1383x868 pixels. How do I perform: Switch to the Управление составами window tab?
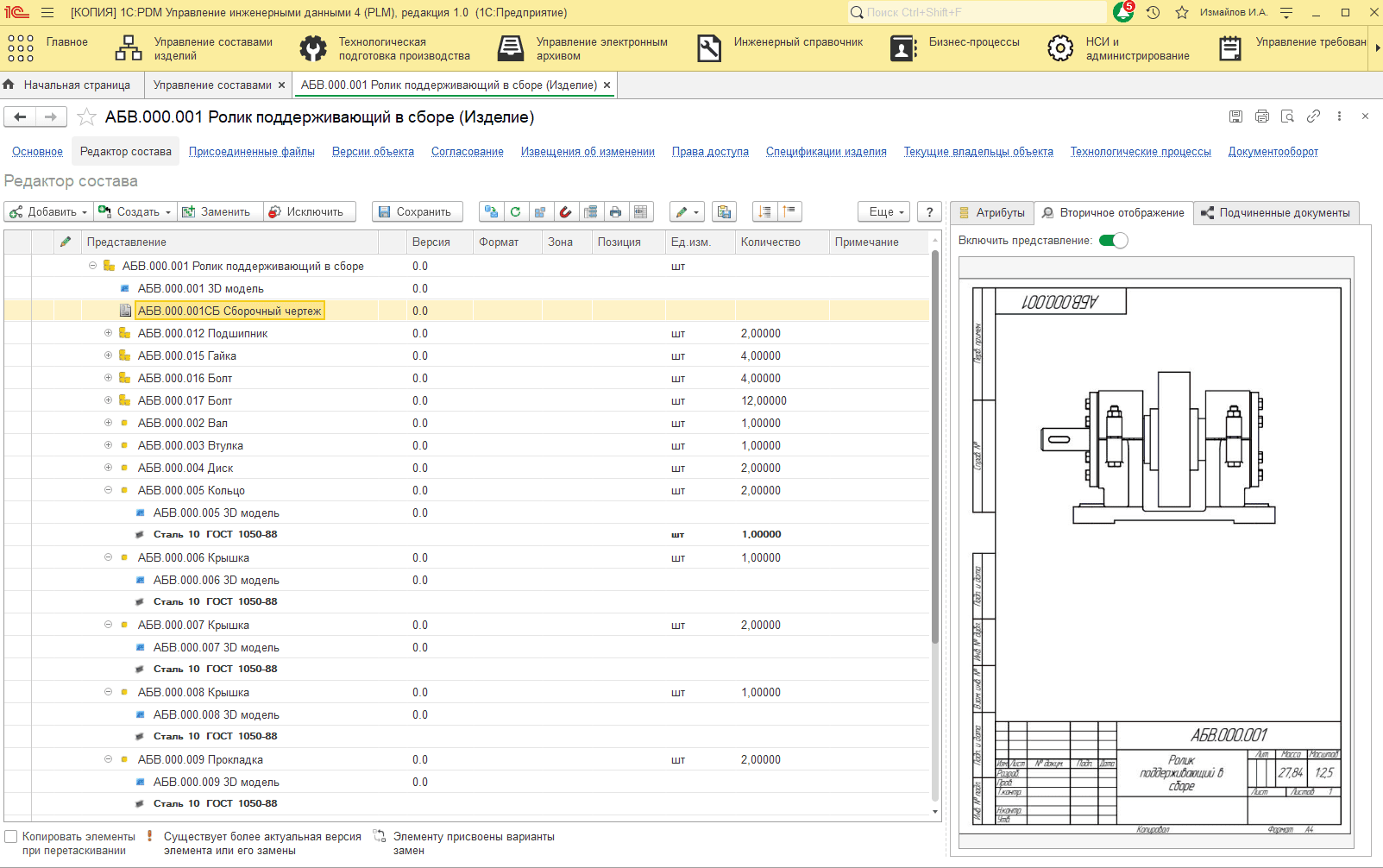pyautogui.click(x=212, y=85)
